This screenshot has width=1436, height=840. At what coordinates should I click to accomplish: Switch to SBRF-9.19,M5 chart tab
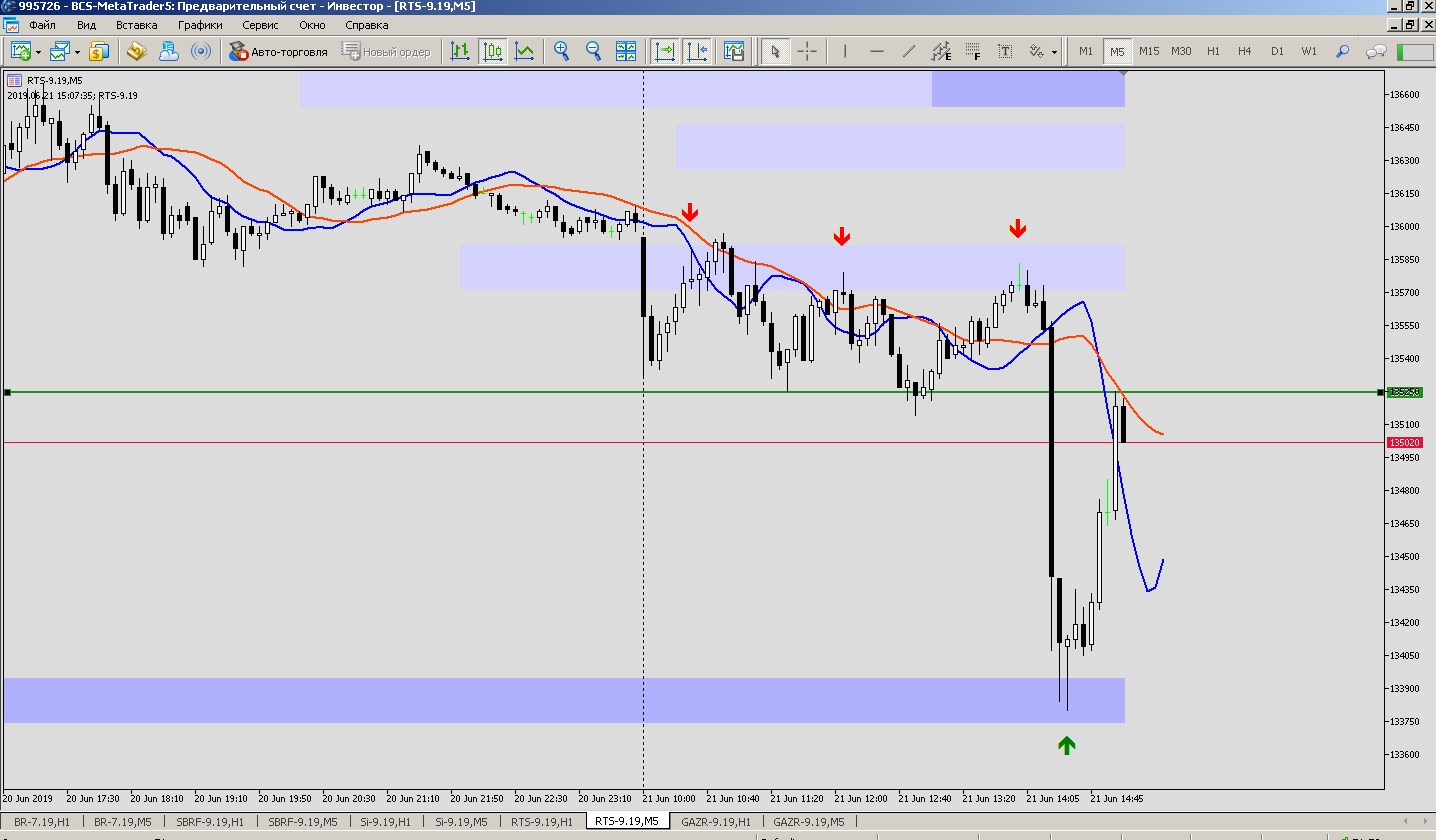pos(302,822)
